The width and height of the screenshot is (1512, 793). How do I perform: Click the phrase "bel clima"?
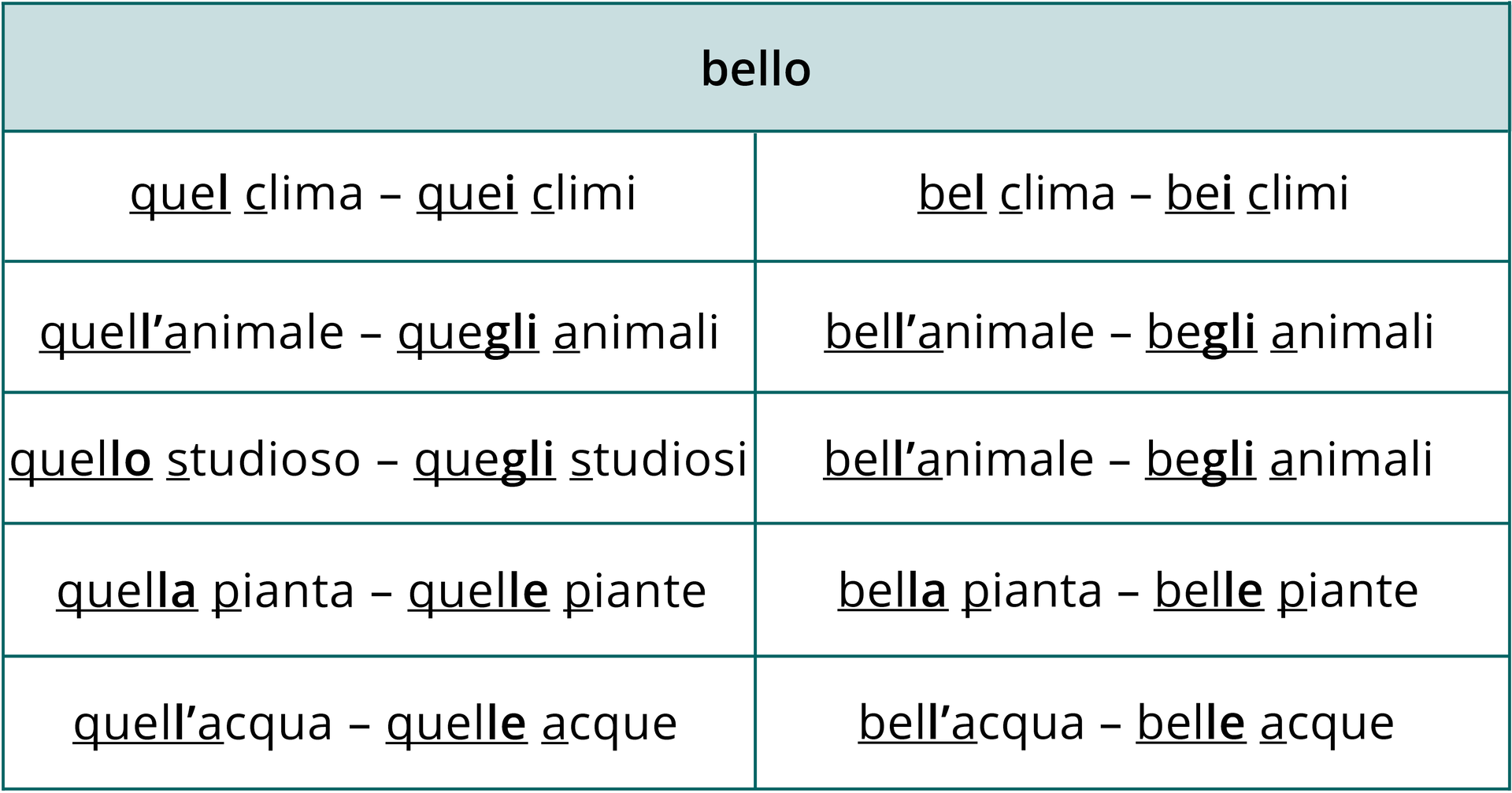(1017, 194)
